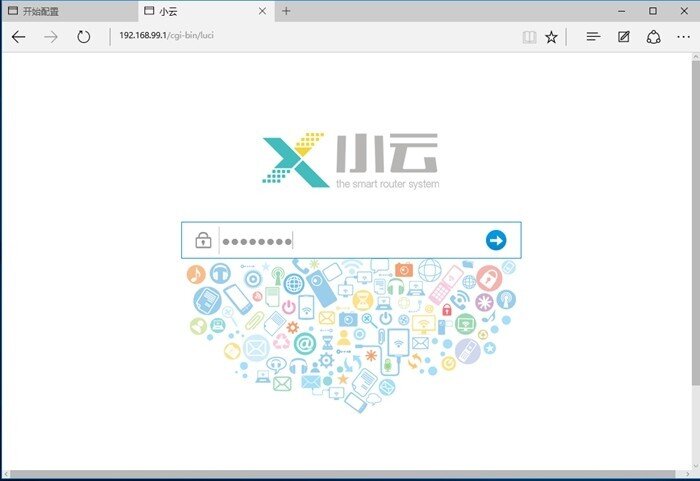Add page to favorites with star icon
This screenshot has height=481, width=700.
pyautogui.click(x=551, y=37)
